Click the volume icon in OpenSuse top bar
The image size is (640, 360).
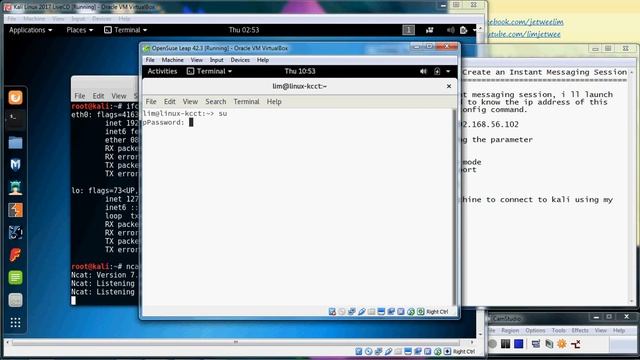pyautogui.click(x=423, y=71)
